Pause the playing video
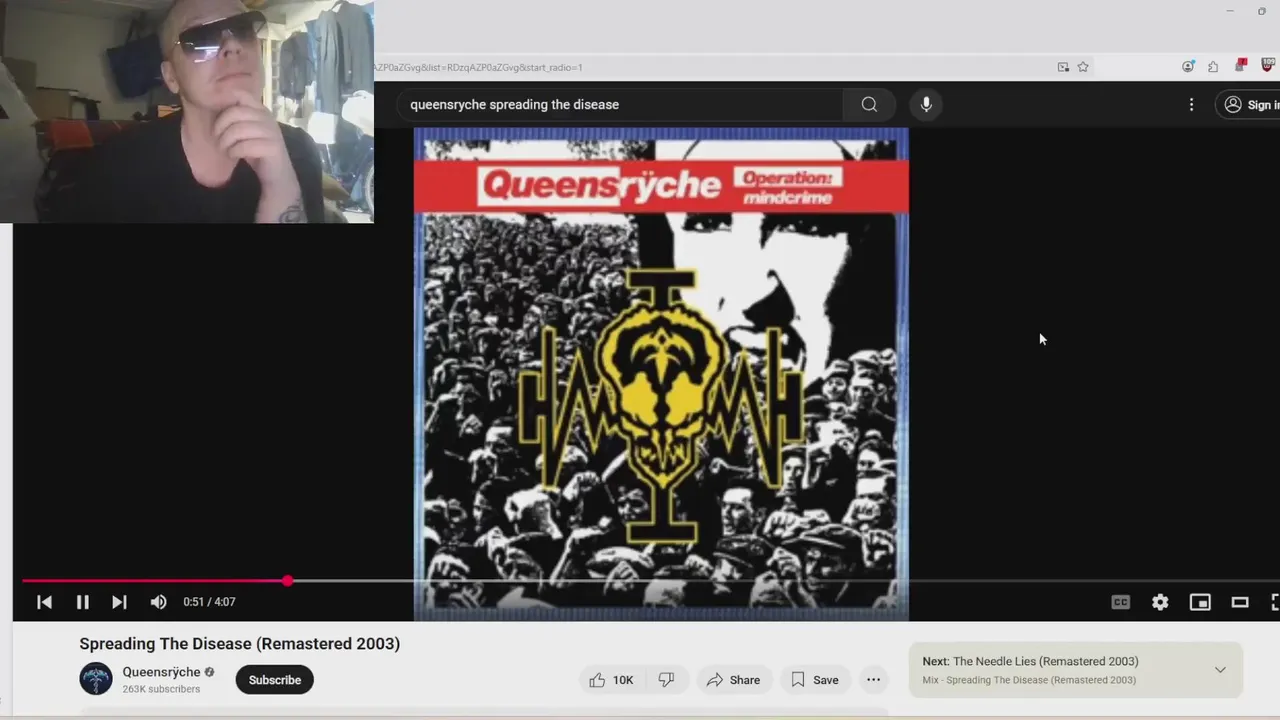This screenshot has width=1280, height=720. click(83, 602)
